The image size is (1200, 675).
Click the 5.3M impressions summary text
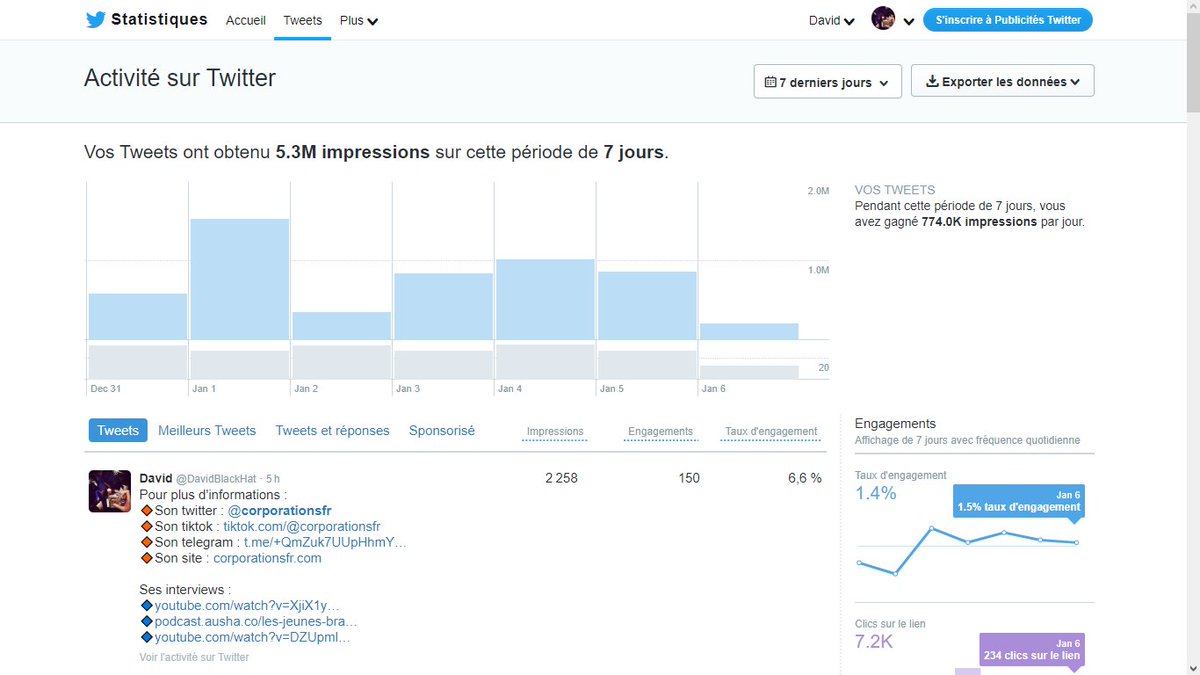click(352, 153)
